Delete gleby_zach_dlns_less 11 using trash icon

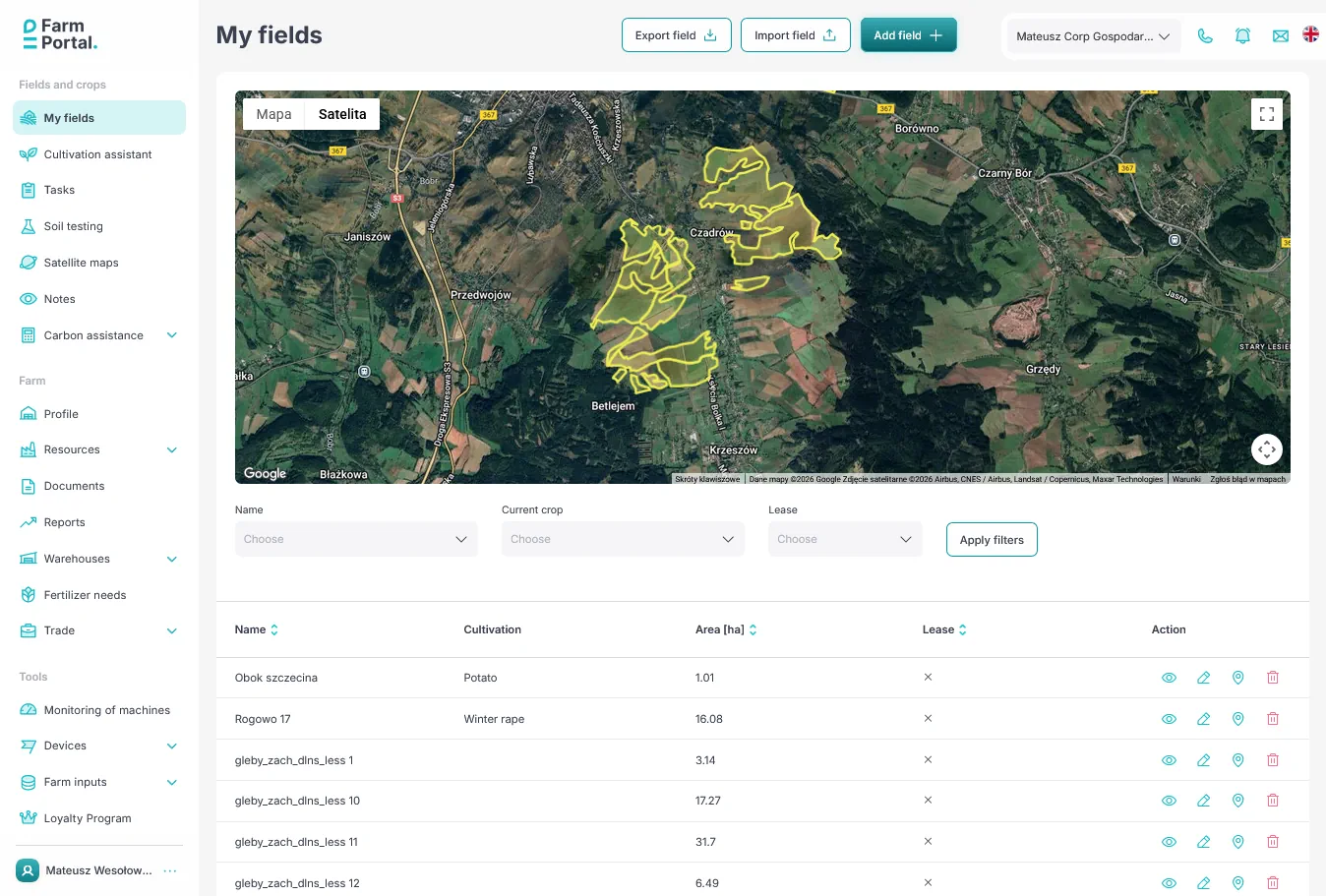1272,841
